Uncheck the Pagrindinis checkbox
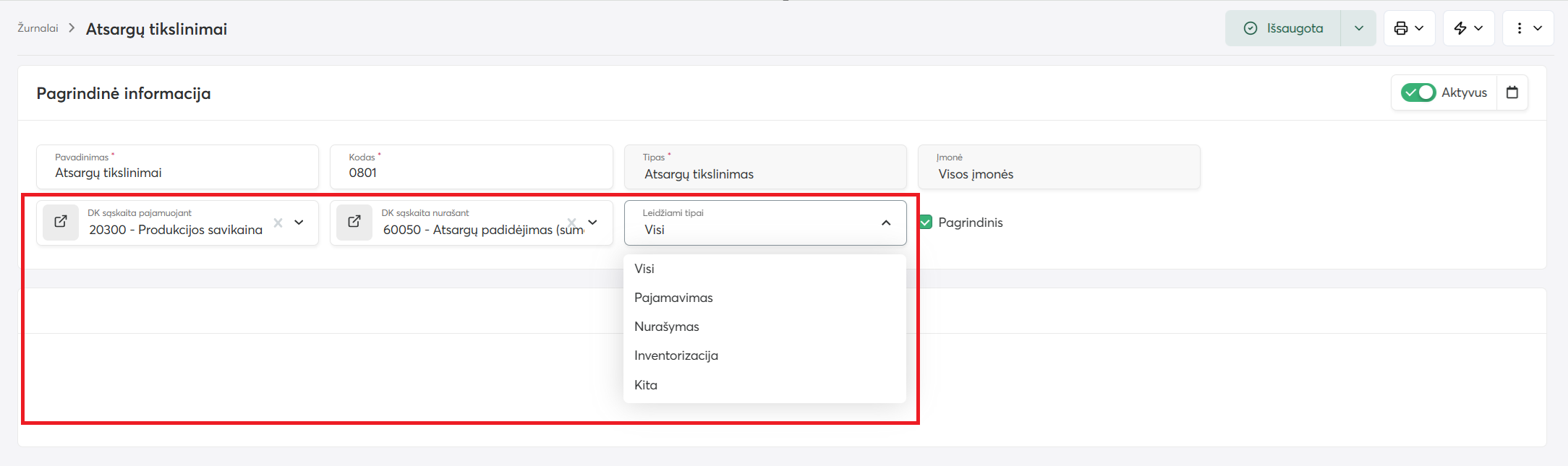Image resolution: width=1568 pixels, height=466 pixels. (x=926, y=223)
